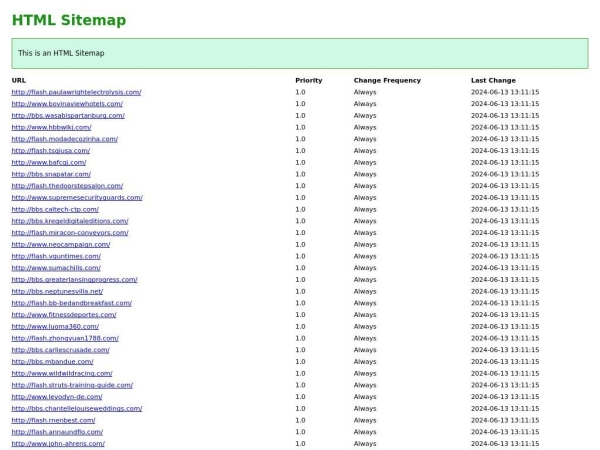
Task: Follow the bbs.carliescrusade.com link
Action: click(x=60, y=350)
